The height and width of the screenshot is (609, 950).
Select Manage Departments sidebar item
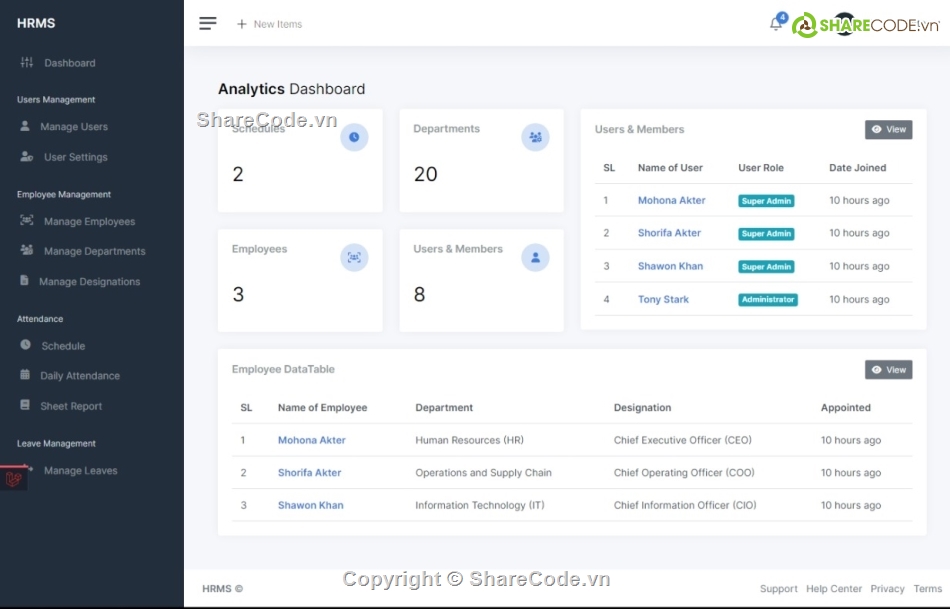94,251
